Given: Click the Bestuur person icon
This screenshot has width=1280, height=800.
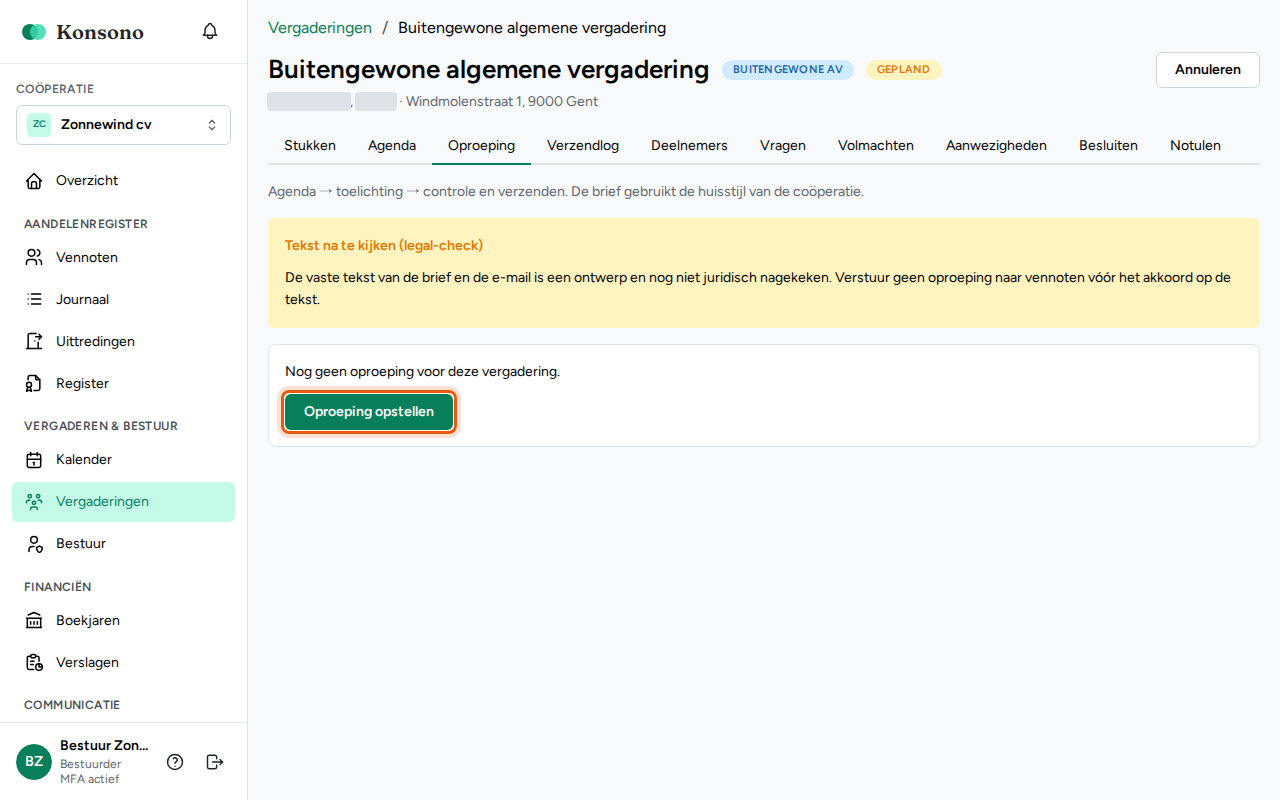Looking at the screenshot, I should [34, 544].
